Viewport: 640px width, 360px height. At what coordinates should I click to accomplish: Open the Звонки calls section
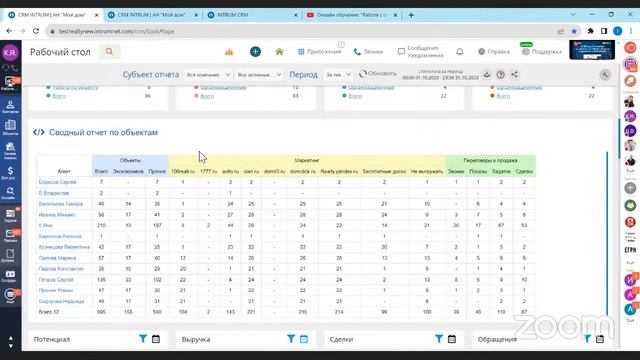[x=369, y=52]
